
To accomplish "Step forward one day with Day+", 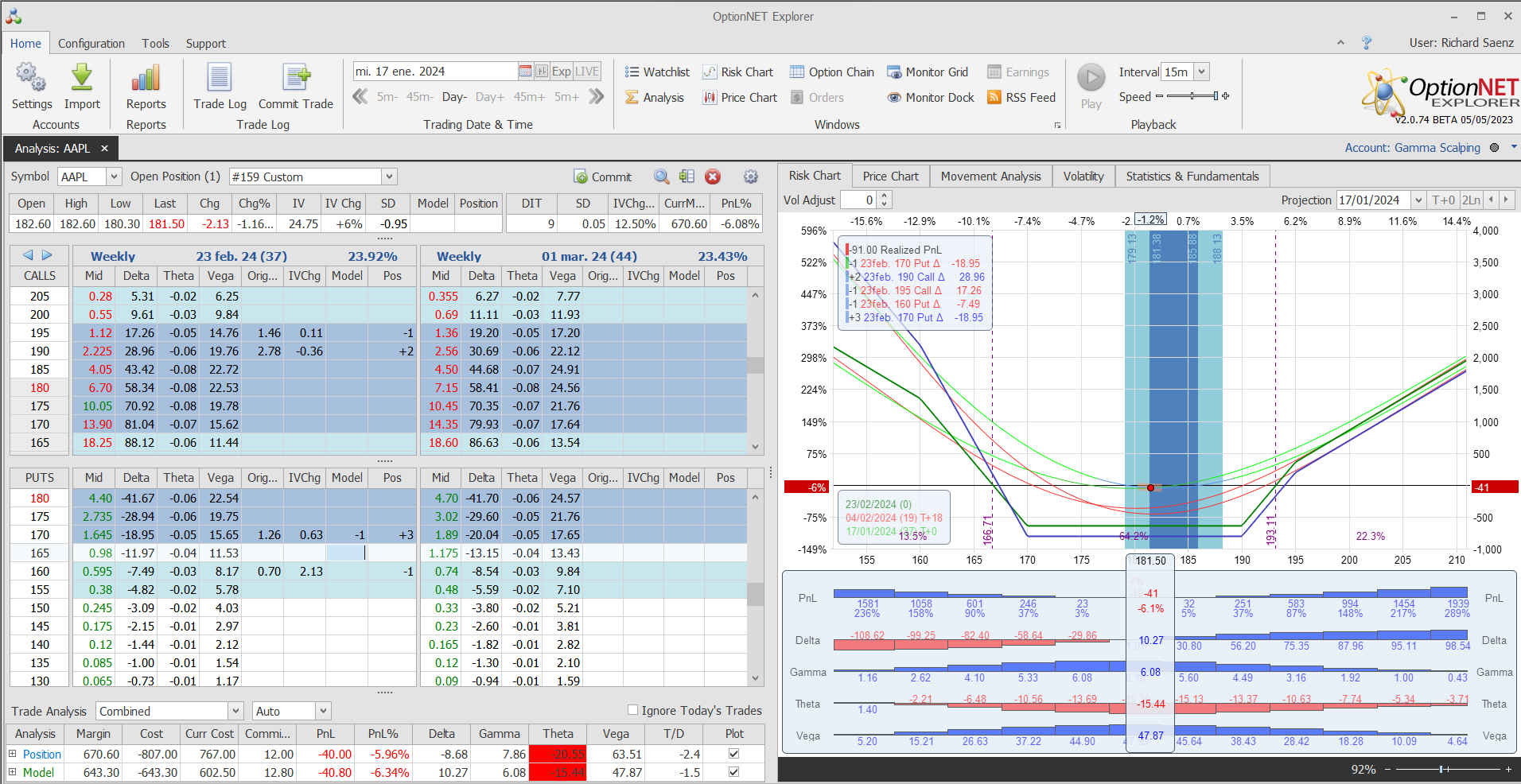I will click(490, 97).
